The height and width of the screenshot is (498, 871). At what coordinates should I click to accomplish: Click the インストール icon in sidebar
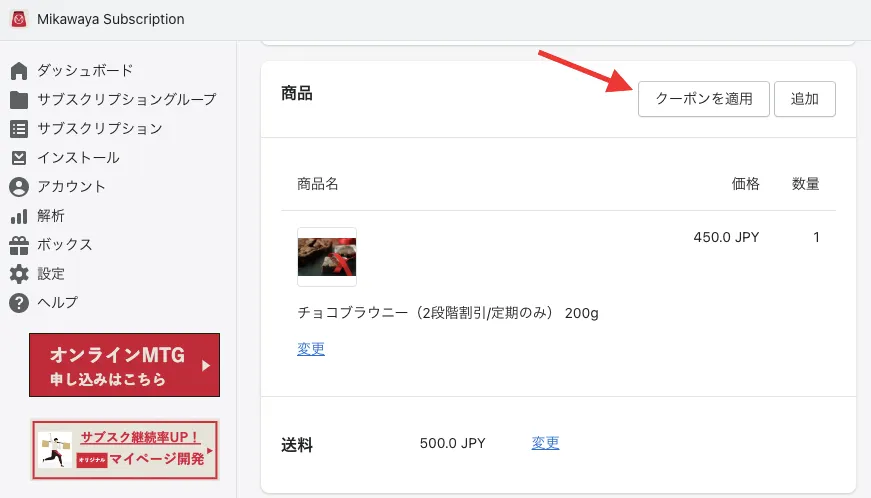(x=19, y=158)
